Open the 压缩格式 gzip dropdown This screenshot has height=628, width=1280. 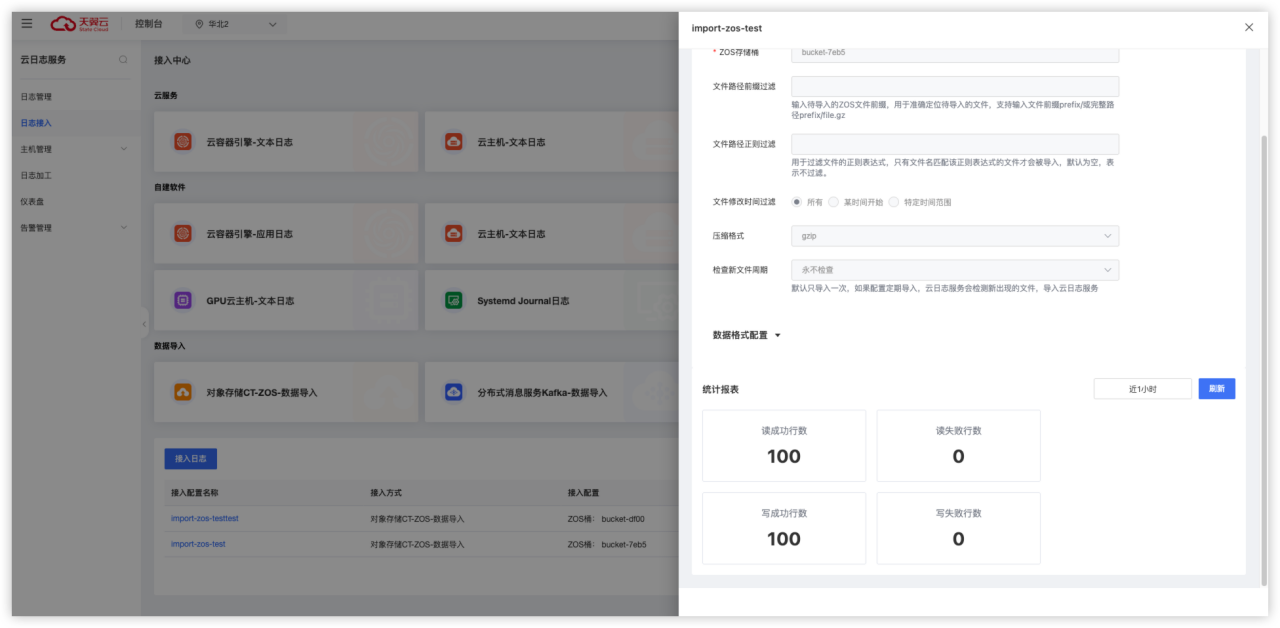(x=954, y=236)
